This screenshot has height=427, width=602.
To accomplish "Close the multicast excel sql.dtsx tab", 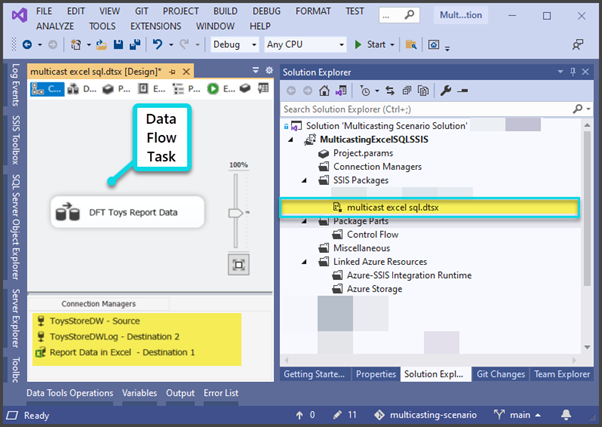I will (x=186, y=72).
